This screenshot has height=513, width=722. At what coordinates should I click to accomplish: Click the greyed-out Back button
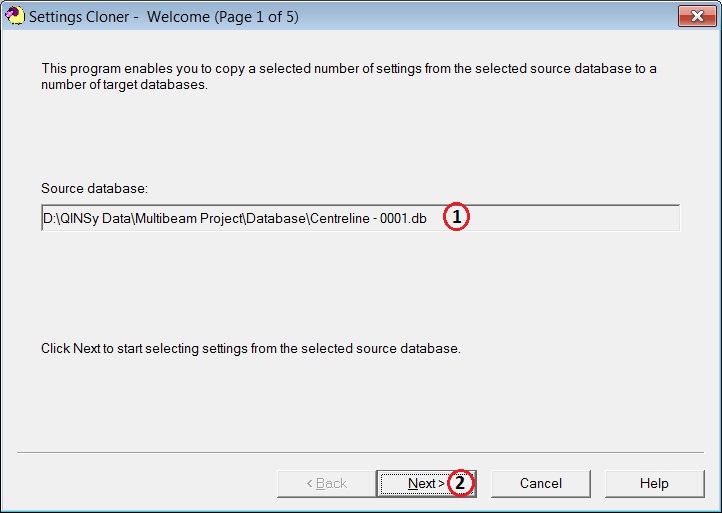click(x=326, y=483)
